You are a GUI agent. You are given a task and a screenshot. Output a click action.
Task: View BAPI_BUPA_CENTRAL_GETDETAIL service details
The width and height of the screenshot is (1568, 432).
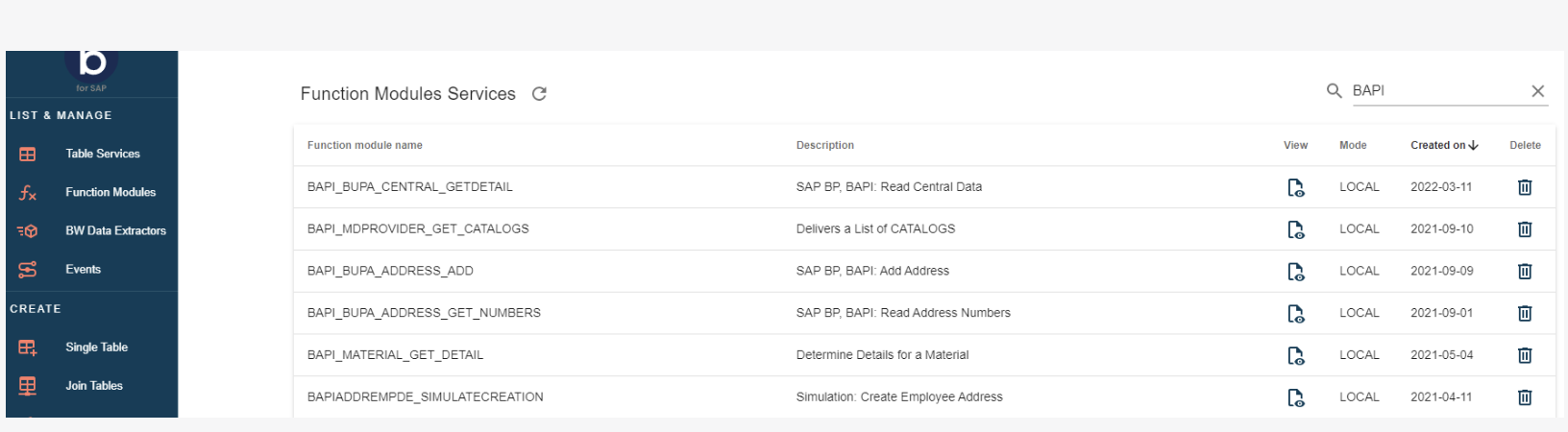pyautogui.click(x=1295, y=187)
